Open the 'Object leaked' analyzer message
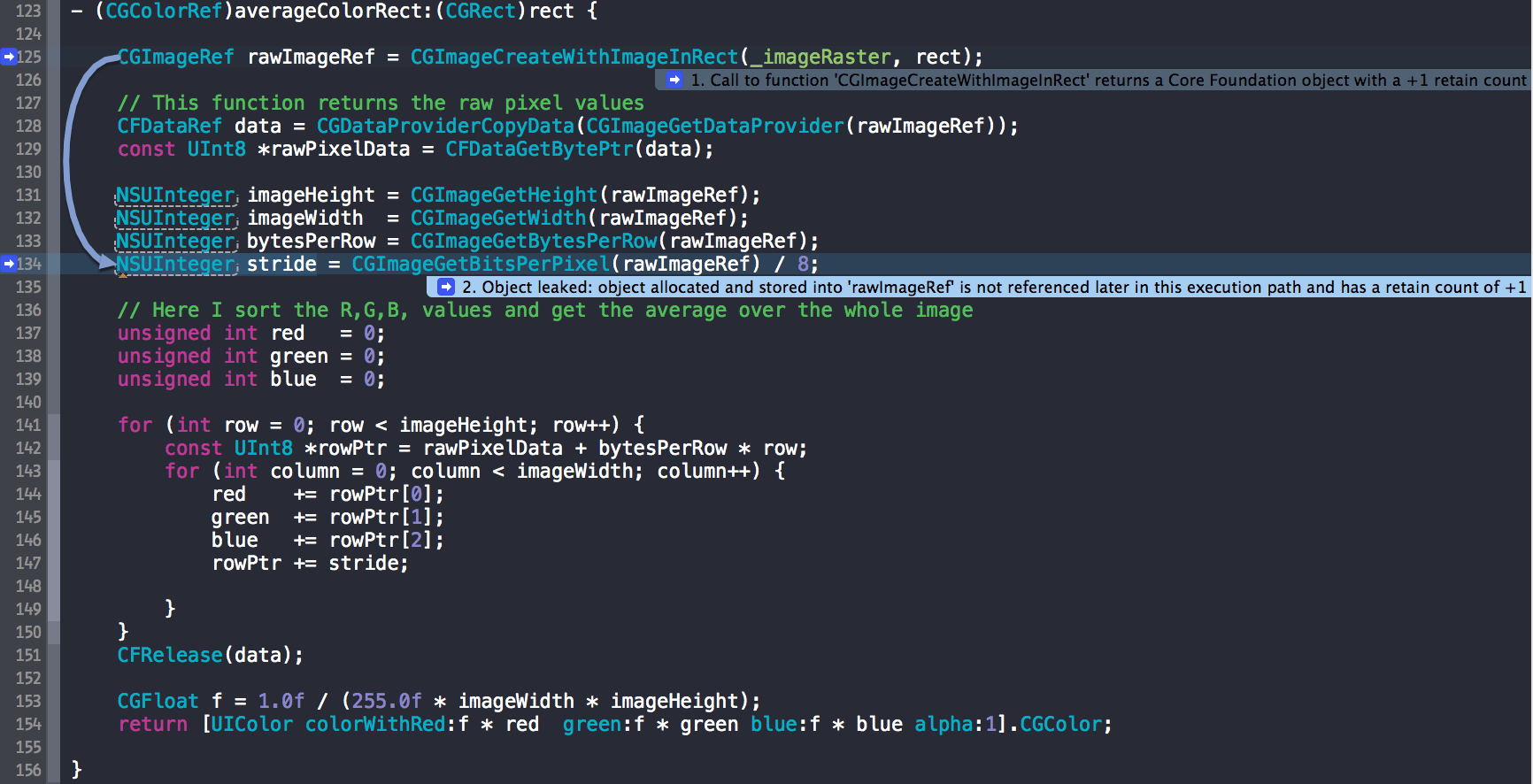Image resolution: width=1533 pixels, height=784 pixels. point(980,287)
